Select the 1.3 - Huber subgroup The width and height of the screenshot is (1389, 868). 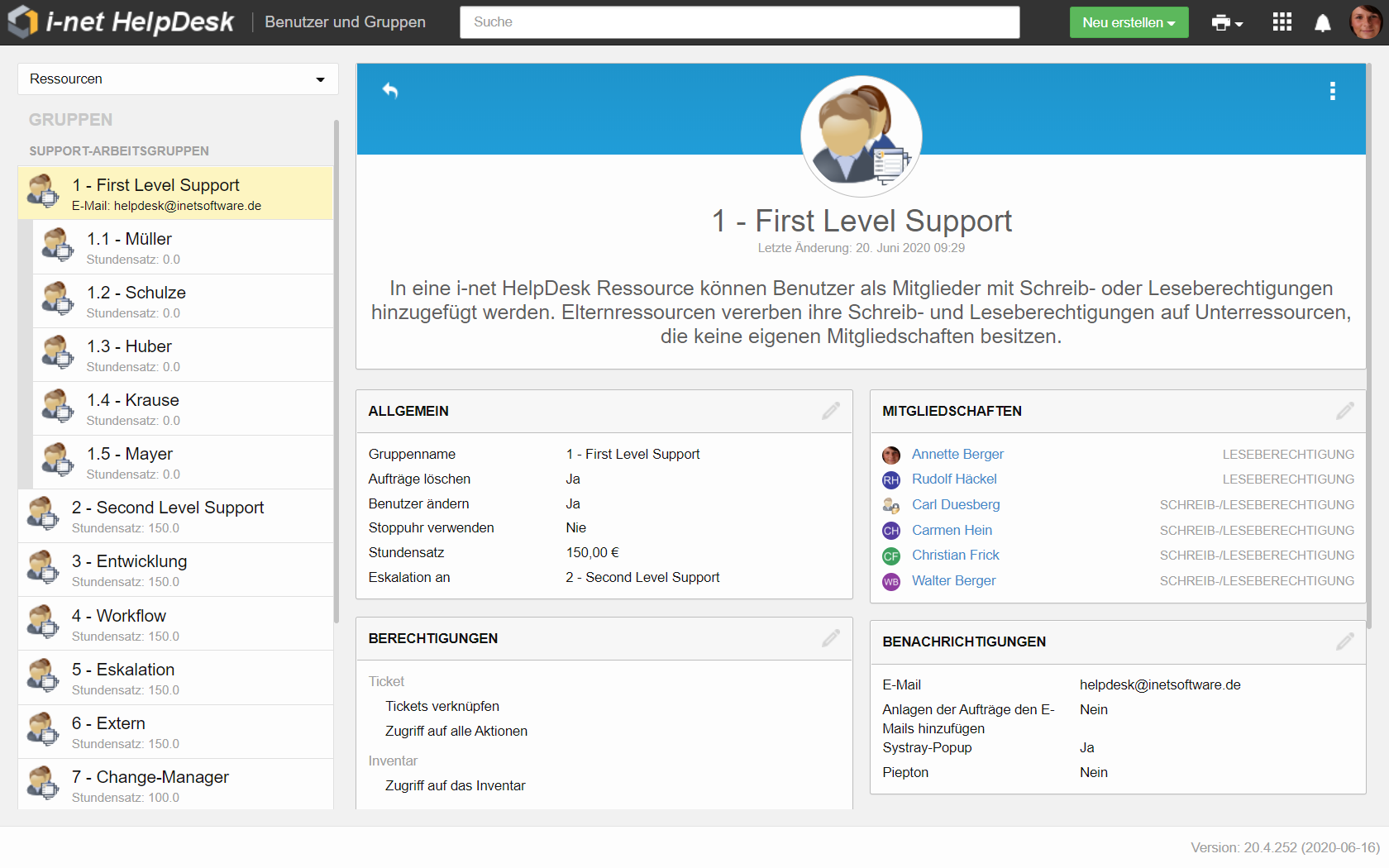click(x=183, y=355)
